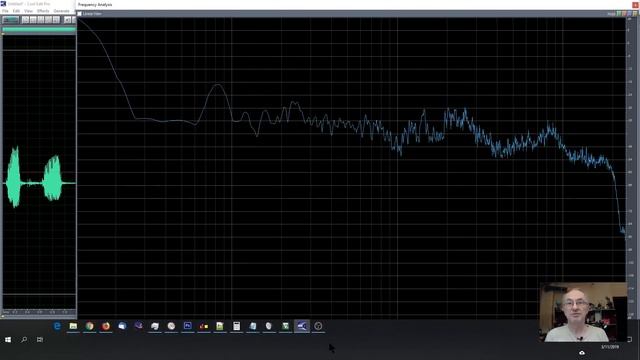Image resolution: width=640 pixels, height=360 pixels.
Task: Switch to Excel on the taskbar
Action: click(285, 326)
